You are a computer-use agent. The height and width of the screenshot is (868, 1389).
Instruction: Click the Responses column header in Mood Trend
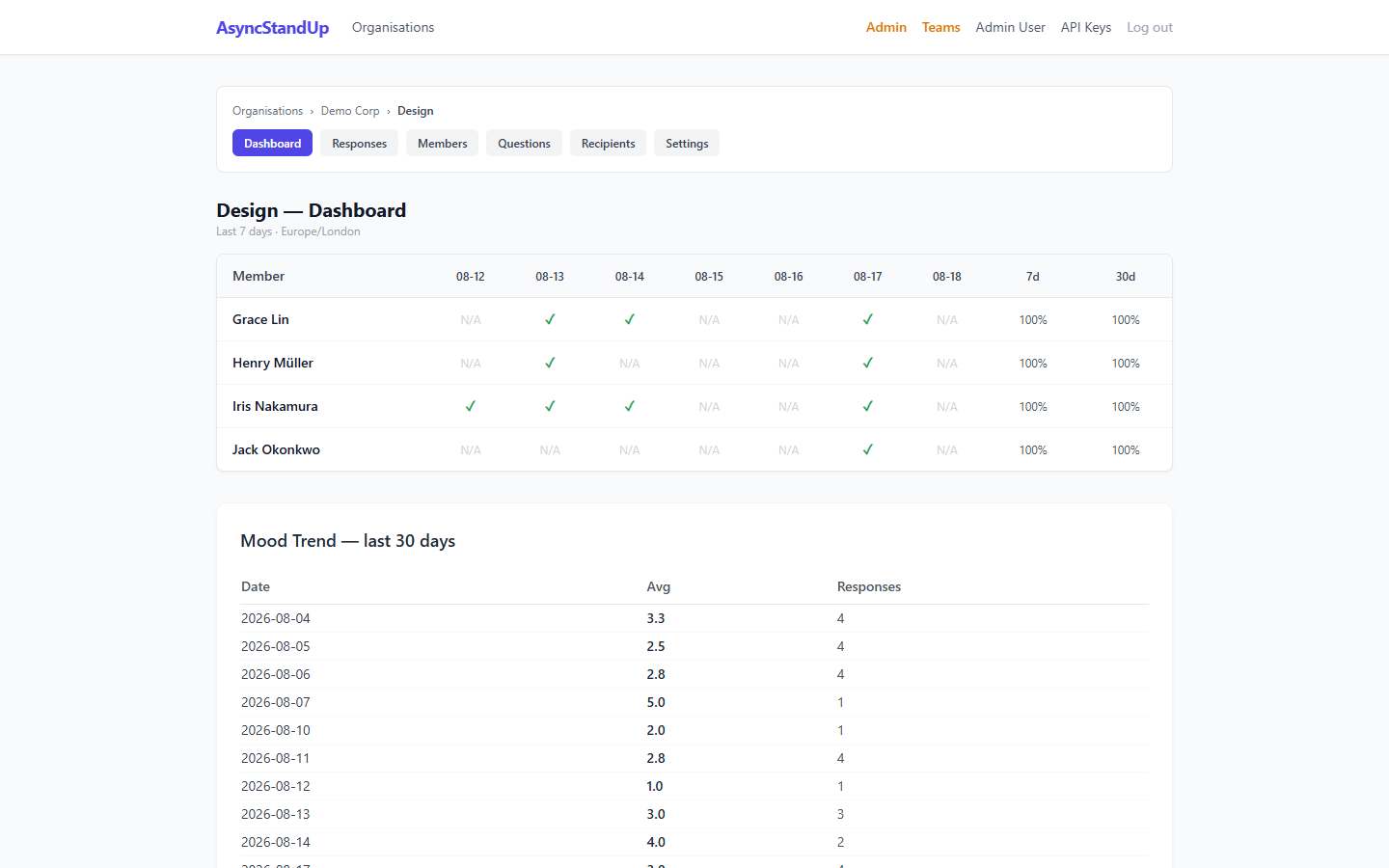tap(869, 586)
